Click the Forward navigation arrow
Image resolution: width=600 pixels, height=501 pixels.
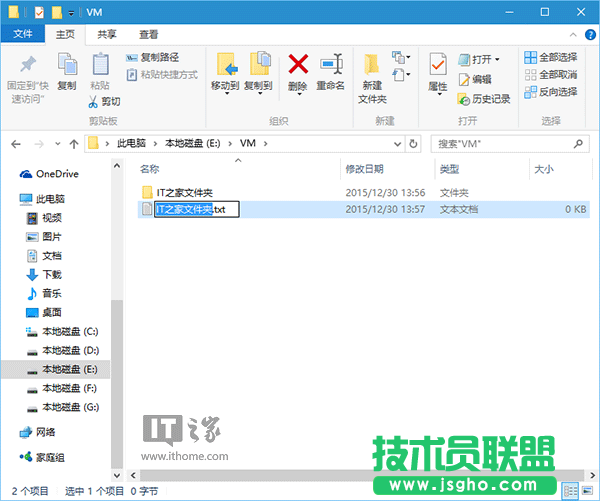[39, 144]
